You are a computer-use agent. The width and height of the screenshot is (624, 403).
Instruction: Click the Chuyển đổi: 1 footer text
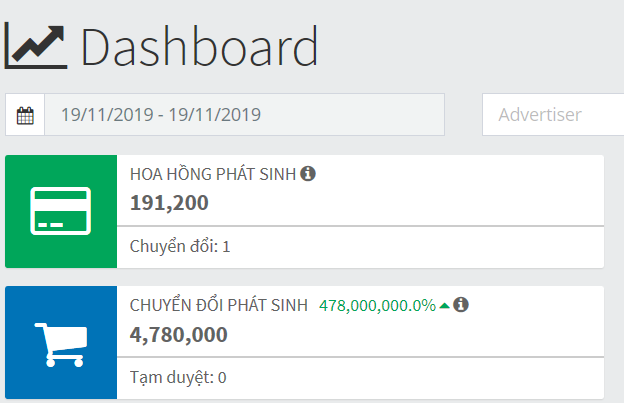coord(180,246)
